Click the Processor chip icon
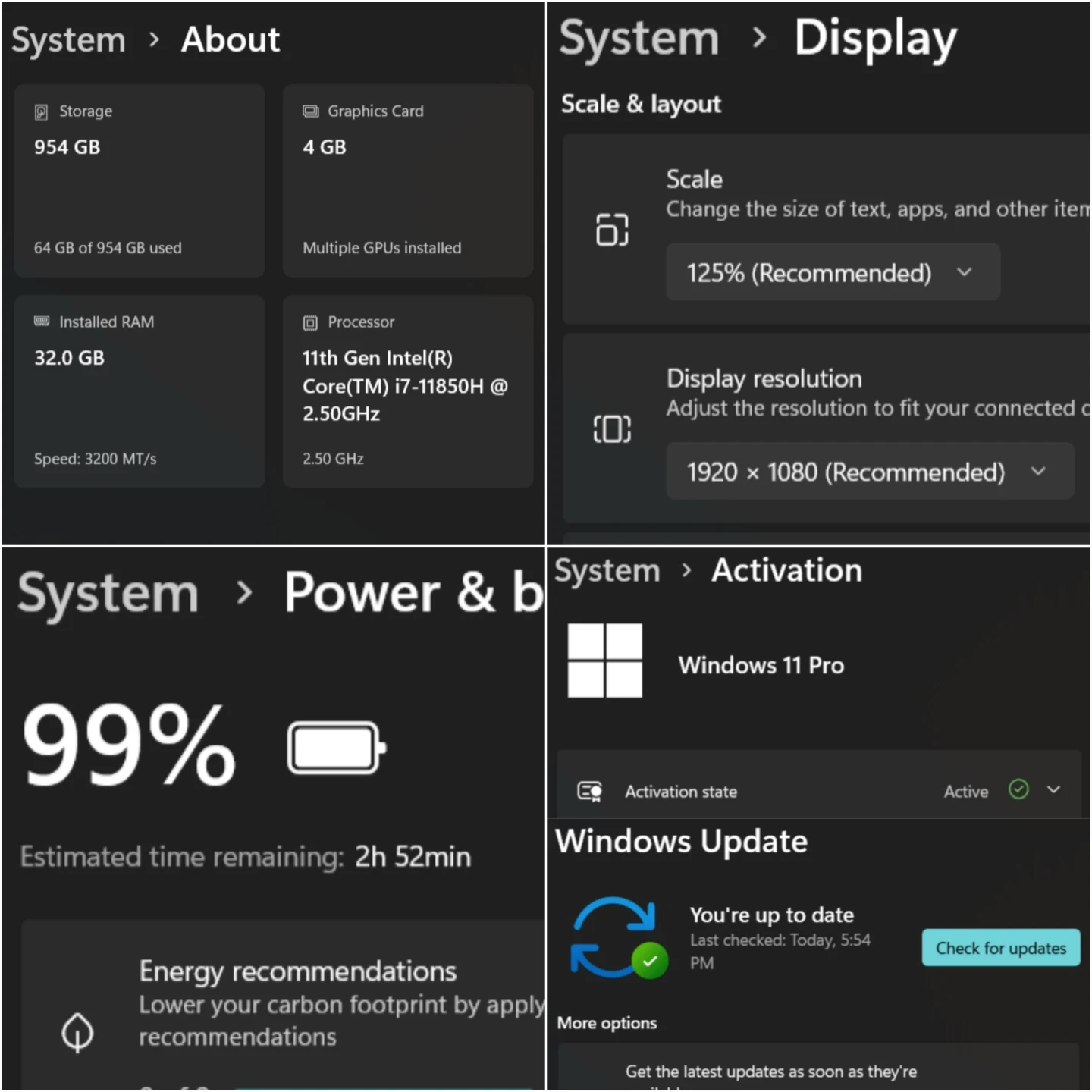Image resolution: width=1092 pixels, height=1092 pixels. coord(310,323)
